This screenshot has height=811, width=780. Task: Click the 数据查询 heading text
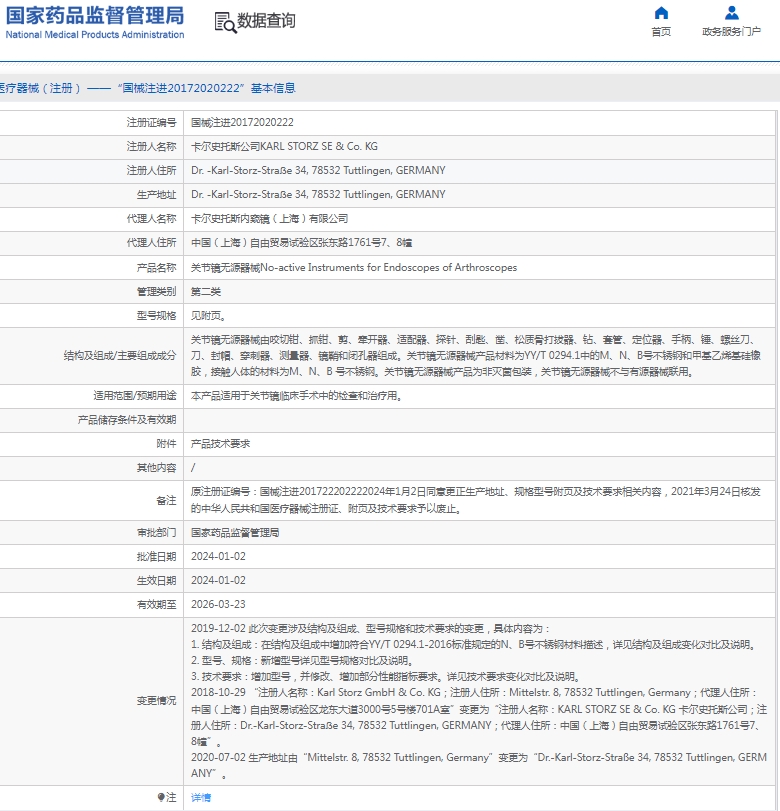[266, 21]
